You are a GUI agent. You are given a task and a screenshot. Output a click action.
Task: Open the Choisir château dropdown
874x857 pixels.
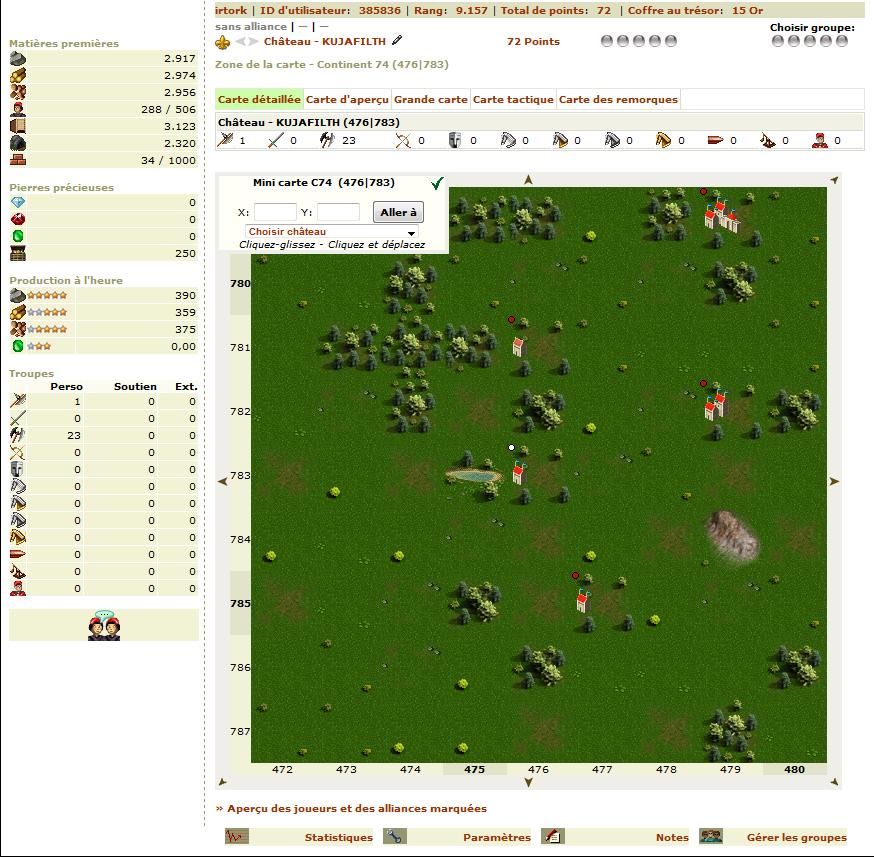pyautogui.click(x=332, y=232)
